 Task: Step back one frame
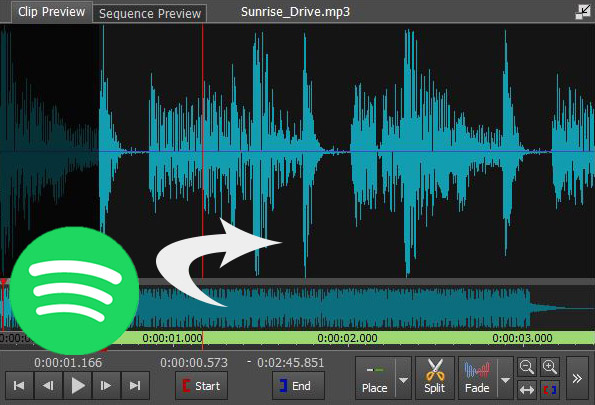(48, 386)
